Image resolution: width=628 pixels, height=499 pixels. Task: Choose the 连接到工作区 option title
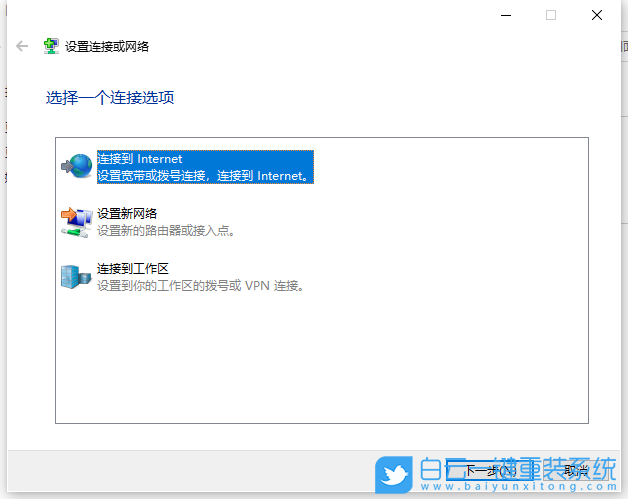(x=133, y=268)
